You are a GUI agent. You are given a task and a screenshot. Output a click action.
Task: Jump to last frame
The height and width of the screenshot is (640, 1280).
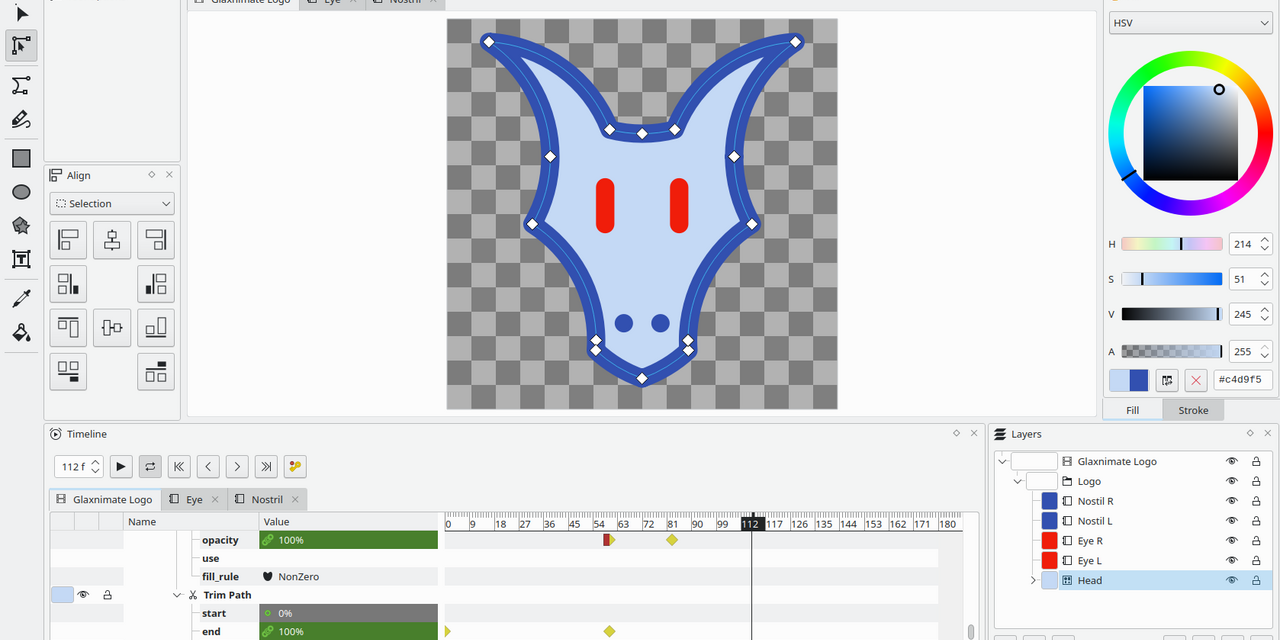point(266,466)
